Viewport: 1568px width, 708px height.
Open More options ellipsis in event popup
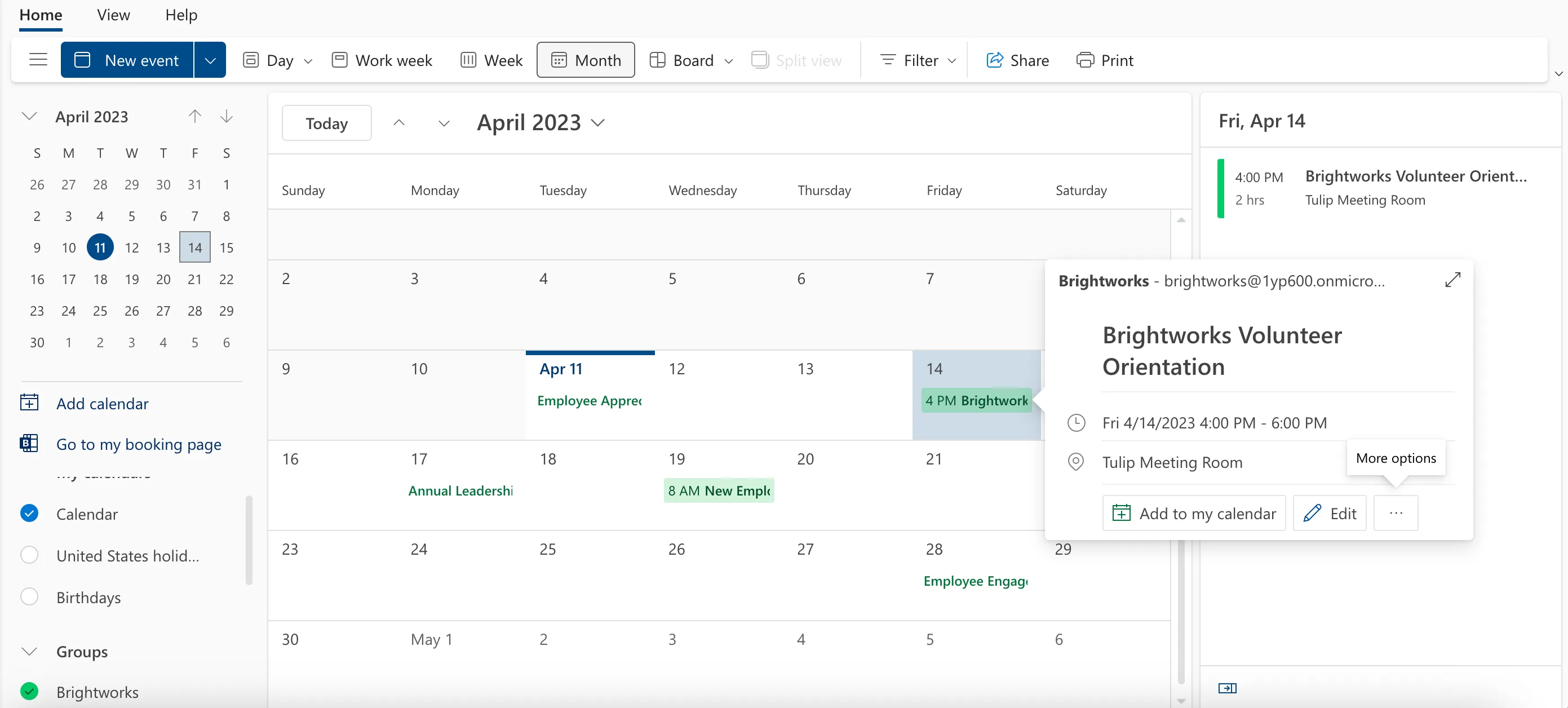(1396, 513)
